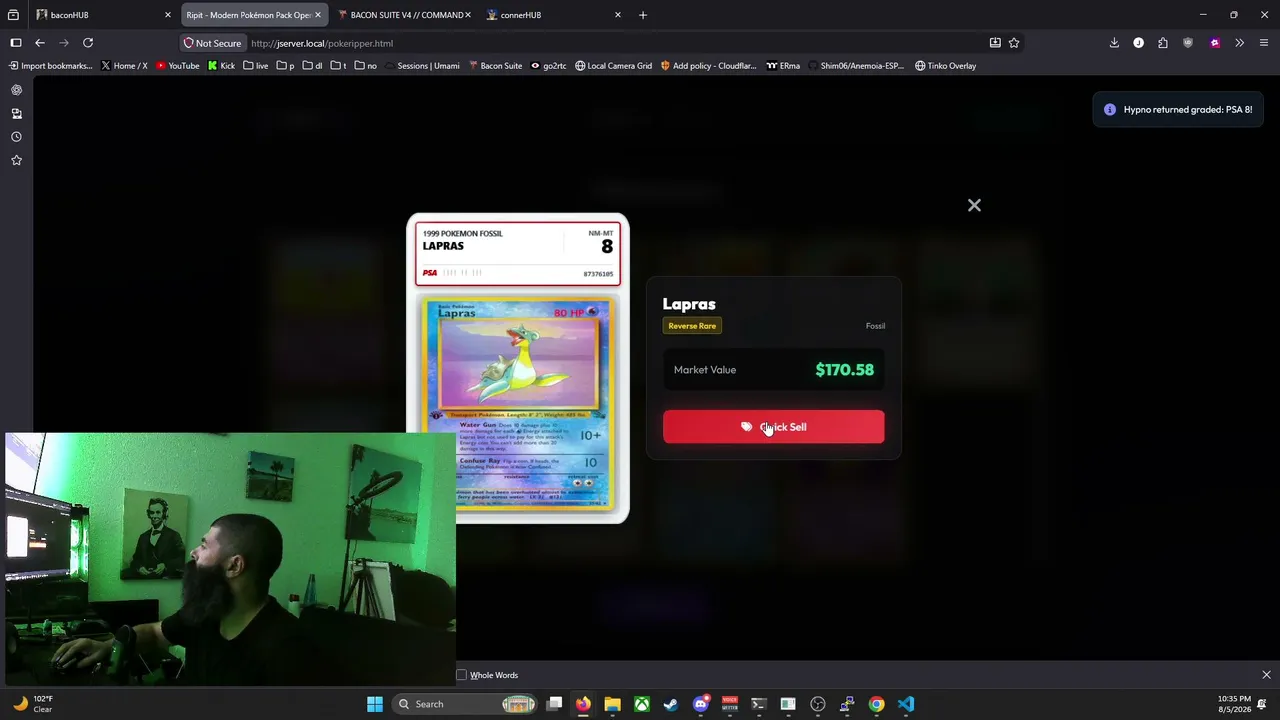Screen dimensions: 1280x720
Task: Expand more toolbar tools chevron
Action: 1239,43
